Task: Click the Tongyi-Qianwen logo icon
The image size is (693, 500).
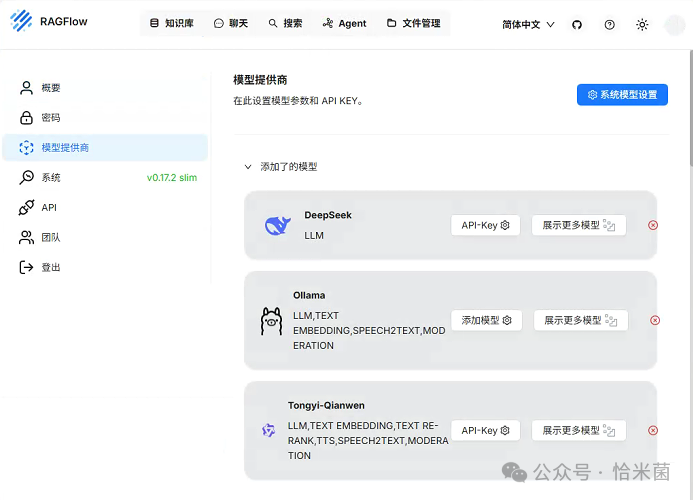Action: 268,430
